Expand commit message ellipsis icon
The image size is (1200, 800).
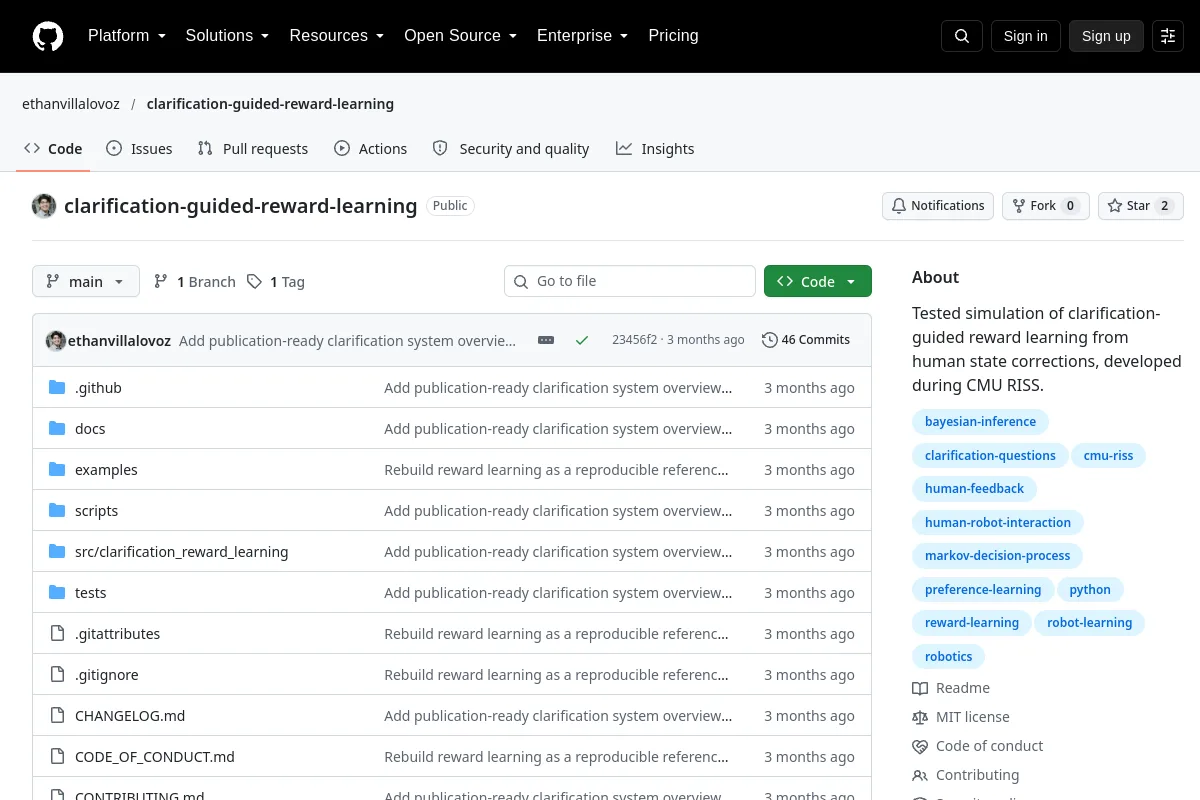click(x=546, y=340)
